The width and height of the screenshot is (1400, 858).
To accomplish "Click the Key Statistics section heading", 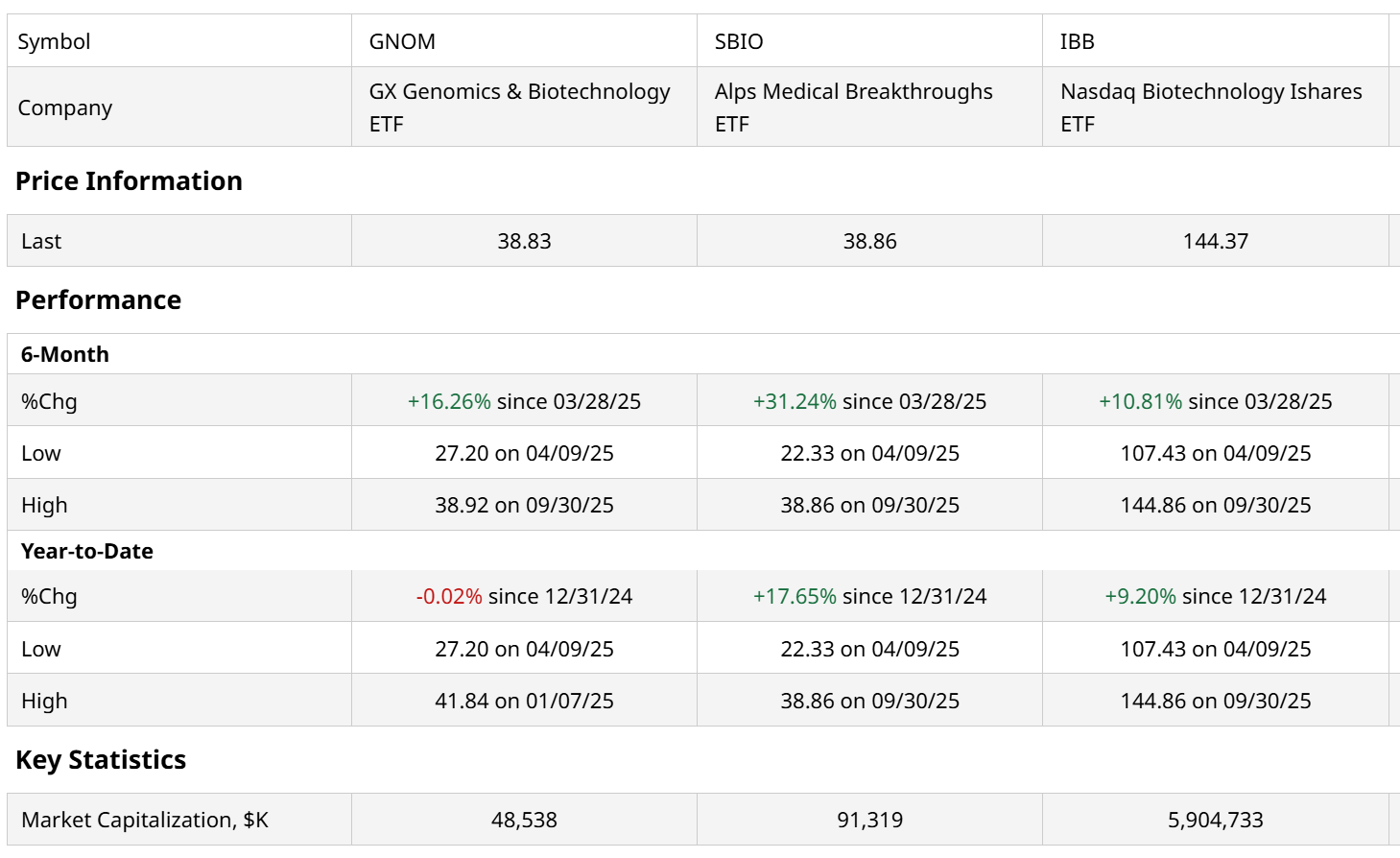I will tap(101, 760).
